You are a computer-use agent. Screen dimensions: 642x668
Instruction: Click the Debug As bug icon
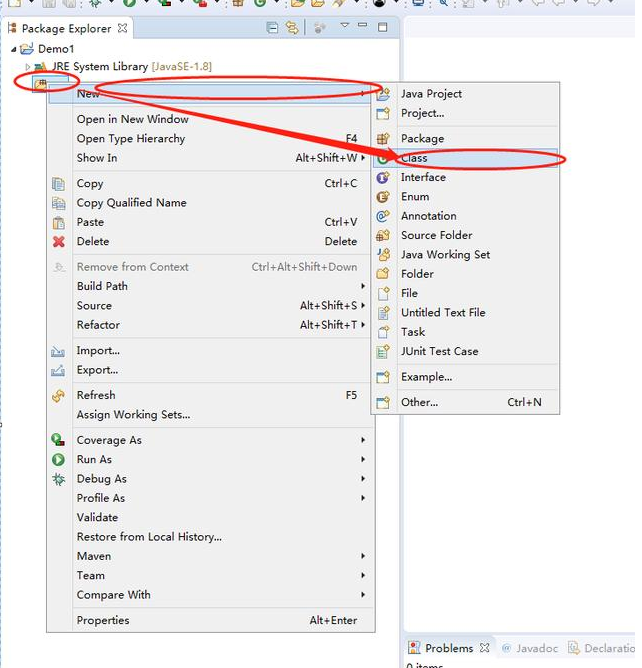(58, 479)
